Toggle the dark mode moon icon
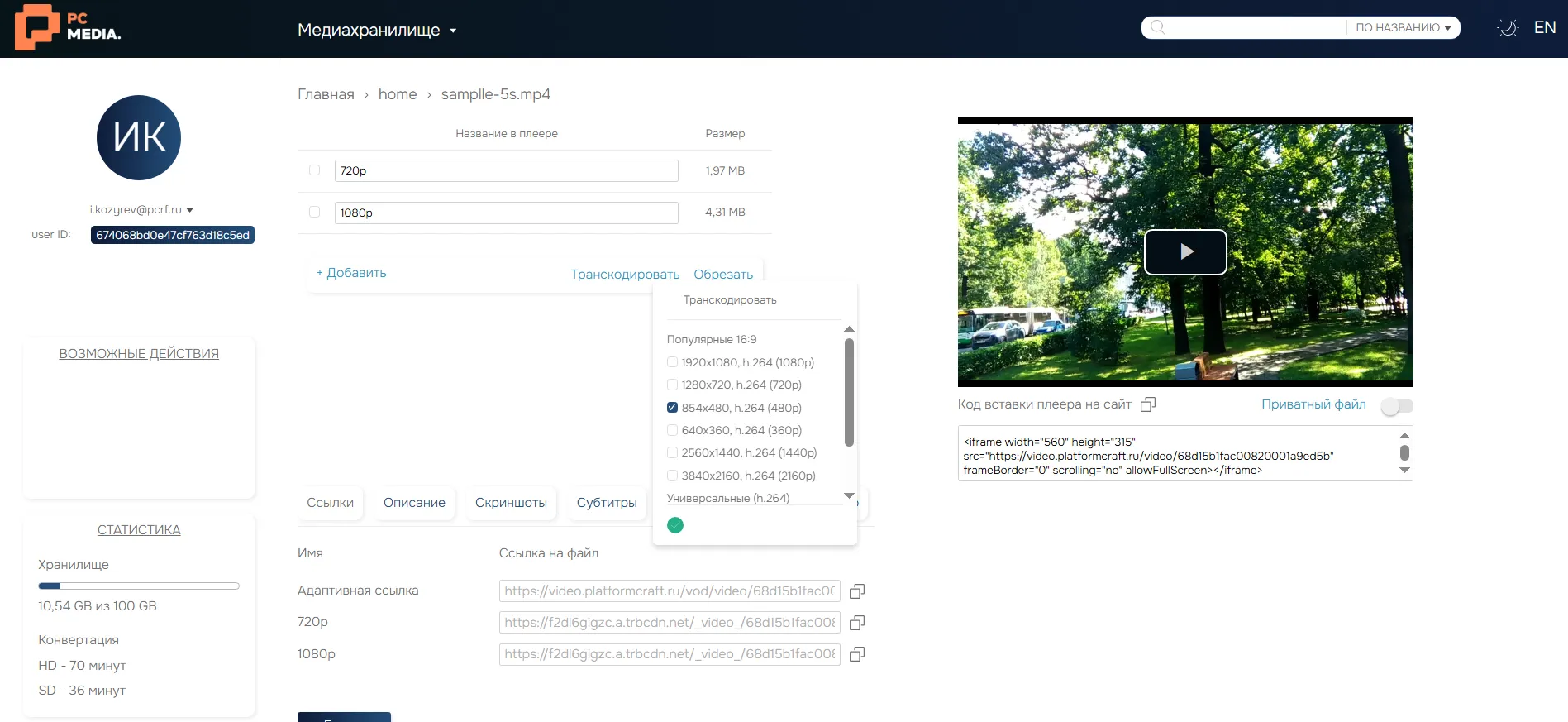This screenshot has height=722, width=1568. pos(1508,27)
